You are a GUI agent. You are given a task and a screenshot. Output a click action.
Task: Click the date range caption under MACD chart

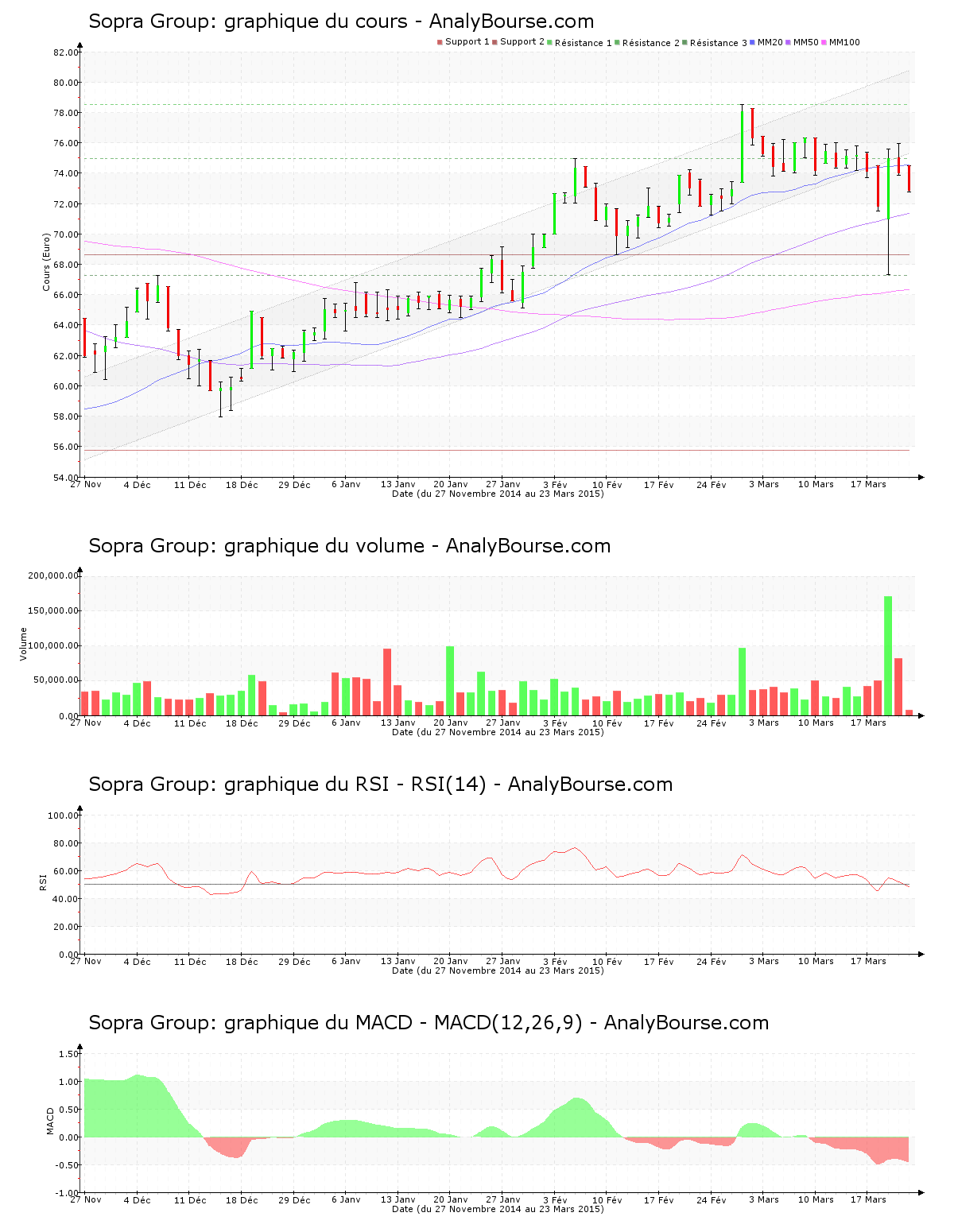point(498,1209)
